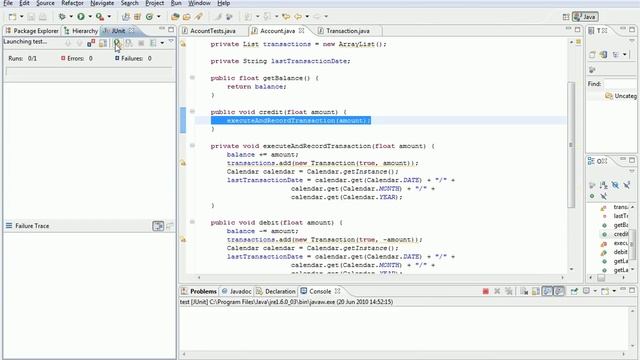Click the External Tools run icon

pos(100,17)
